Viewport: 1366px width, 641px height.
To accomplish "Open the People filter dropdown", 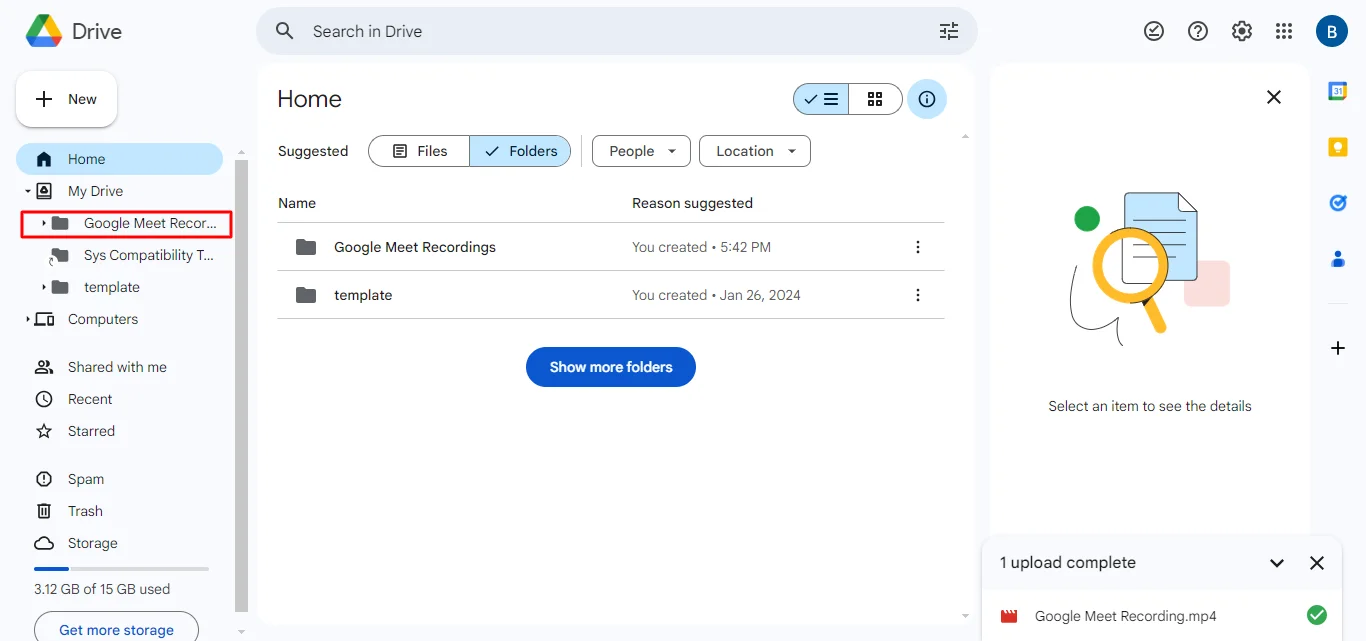I will pos(640,150).
